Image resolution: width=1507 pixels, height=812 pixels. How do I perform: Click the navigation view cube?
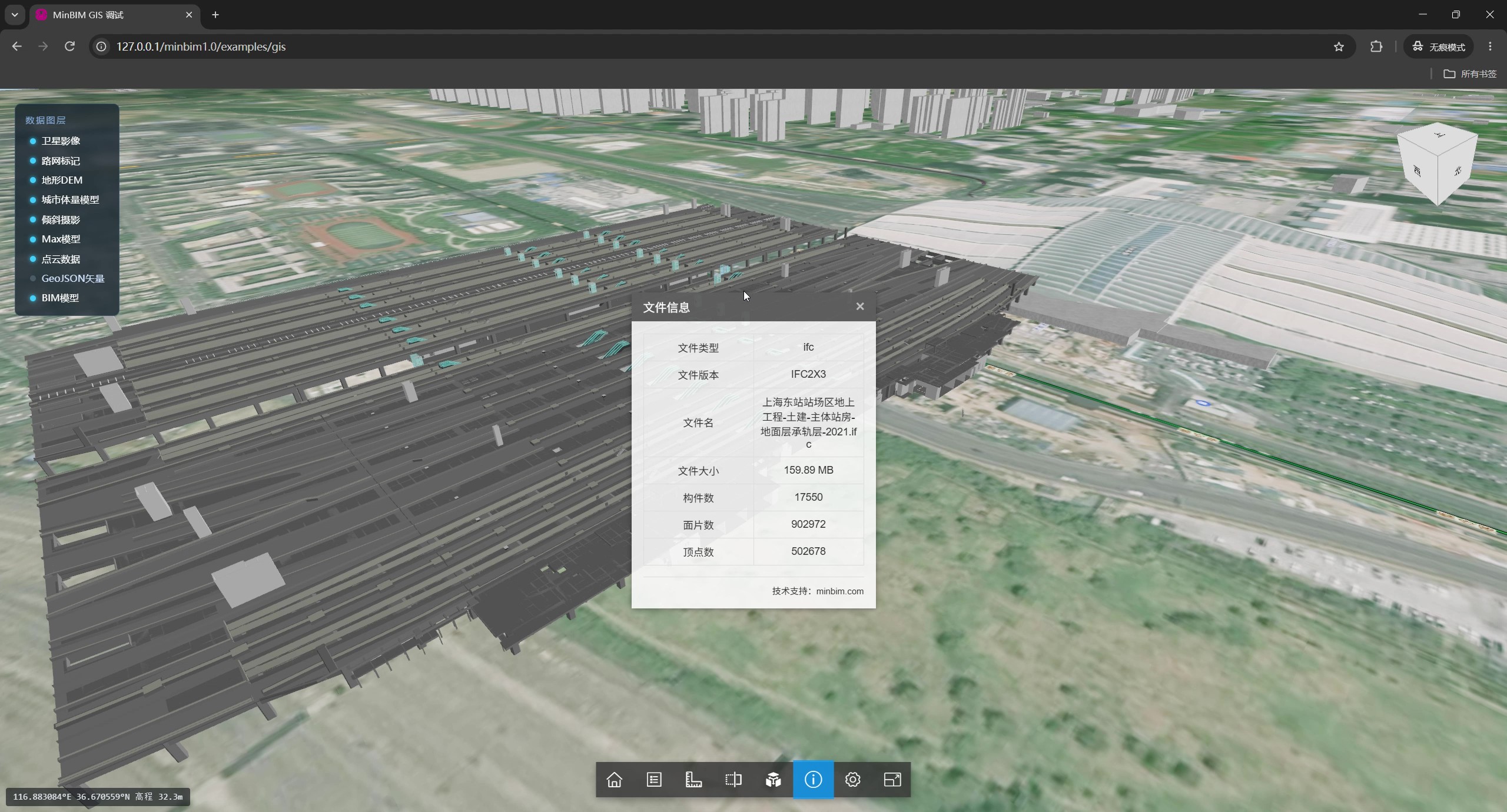point(1437,164)
